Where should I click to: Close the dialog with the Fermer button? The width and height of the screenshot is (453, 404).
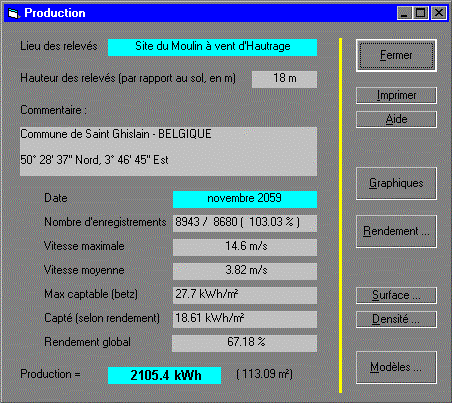396,56
